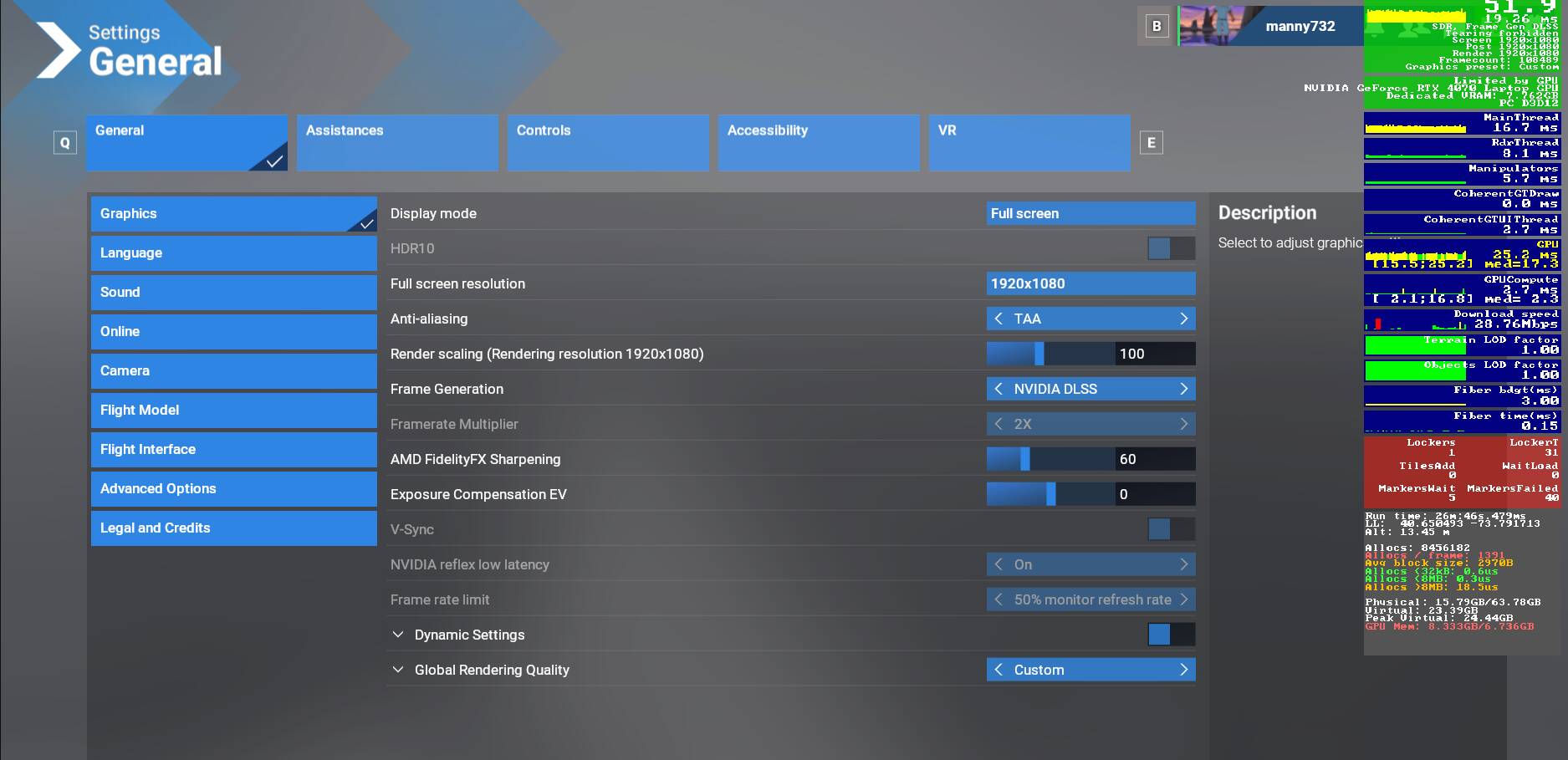Select the Custom rendering quality value

tap(1091, 670)
